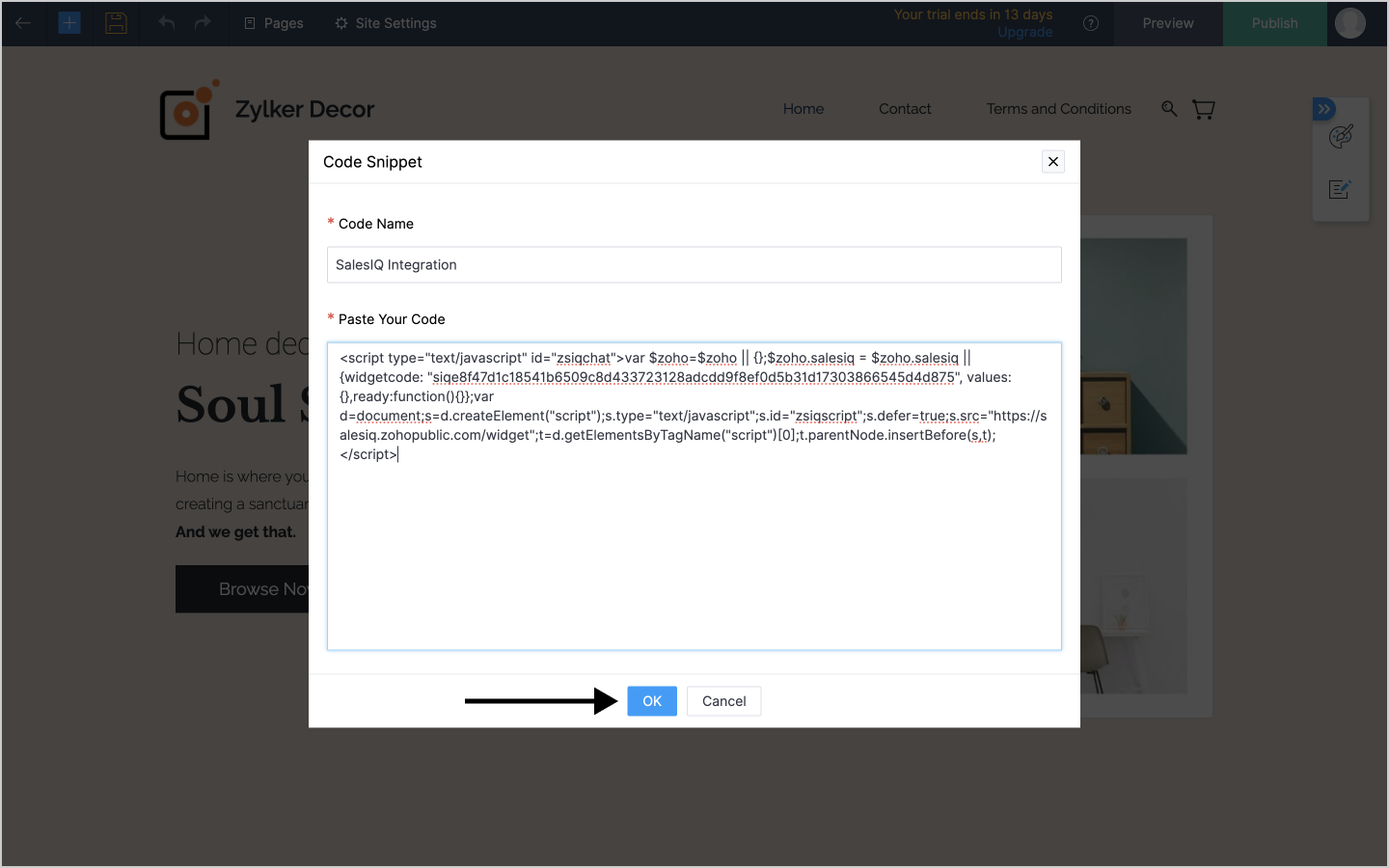Undo the last change
This screenshot has height=868, width=1389.
point(167,23)
